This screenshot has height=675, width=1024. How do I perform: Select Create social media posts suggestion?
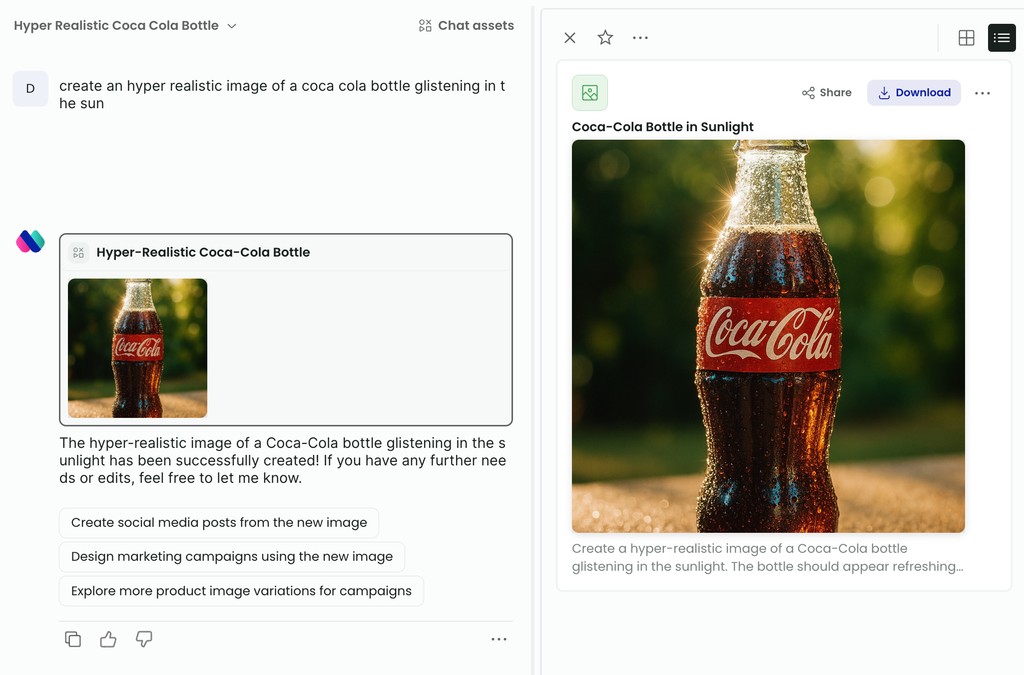coord(219,523)
